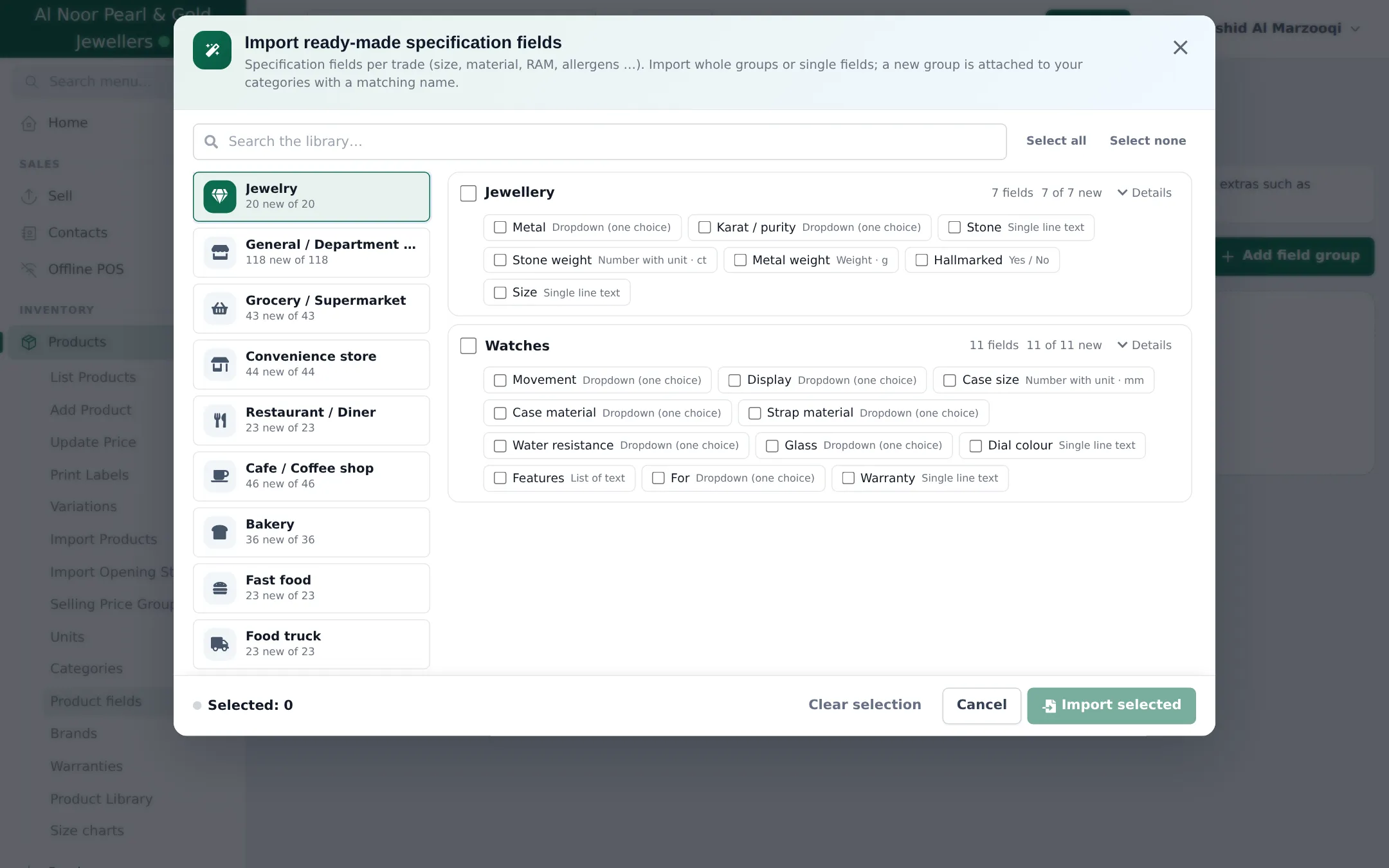Click the Fast food burger icon
Screen dimensions: 1389x868
click(x=220, y=588)
